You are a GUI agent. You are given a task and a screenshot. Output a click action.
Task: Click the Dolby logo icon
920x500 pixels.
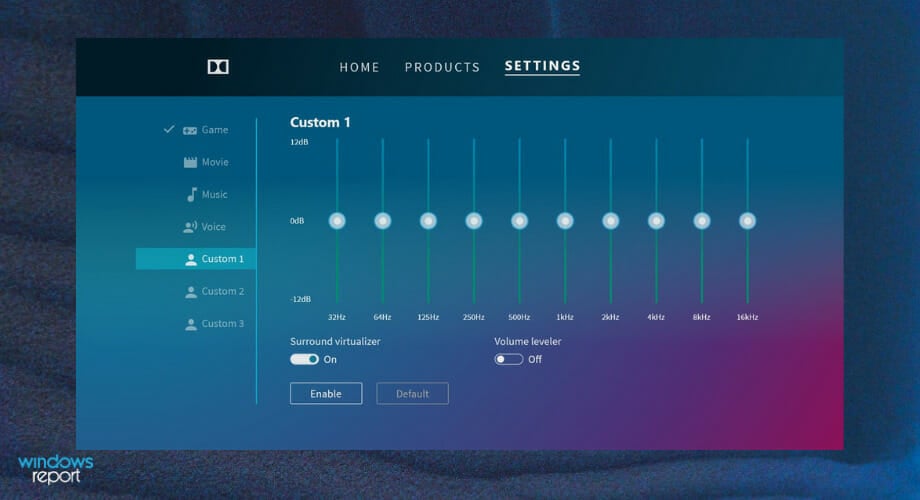click(218, 67)
